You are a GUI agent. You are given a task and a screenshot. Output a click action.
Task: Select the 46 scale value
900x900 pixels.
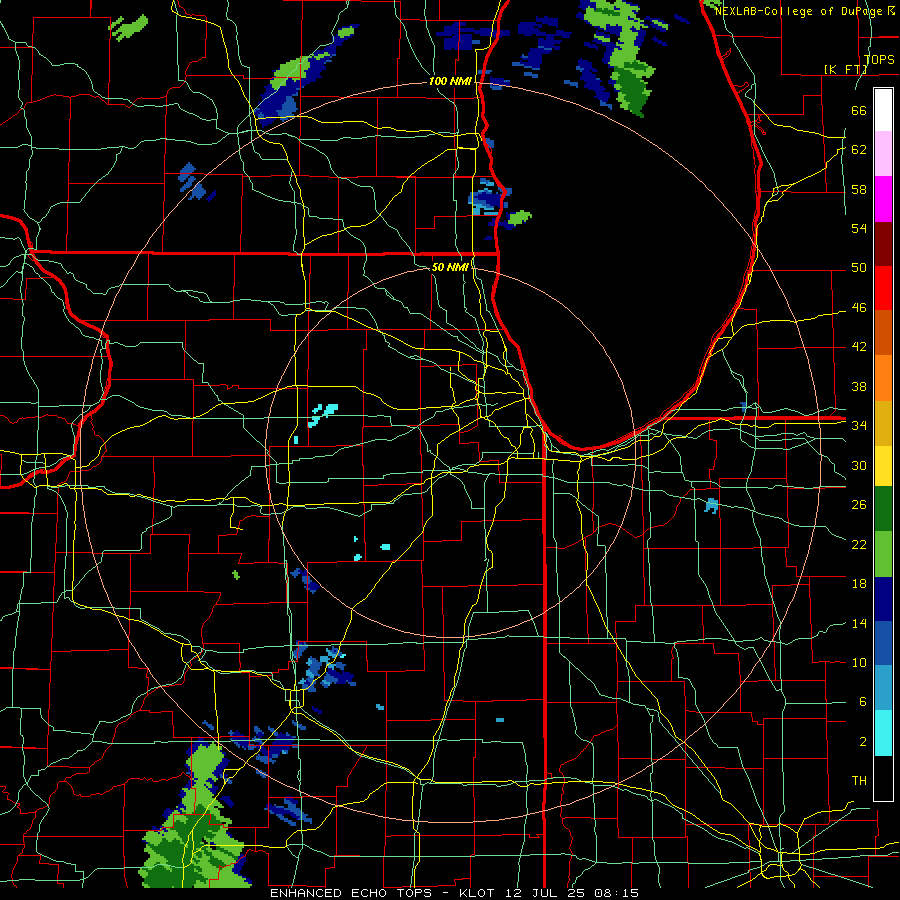[859, 308]
